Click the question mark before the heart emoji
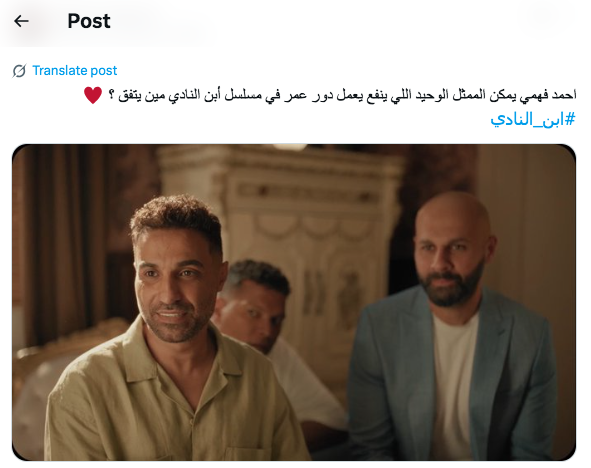The height and width of the screenshot is (468, 591). pyautogui.click(x=112, y=95)
